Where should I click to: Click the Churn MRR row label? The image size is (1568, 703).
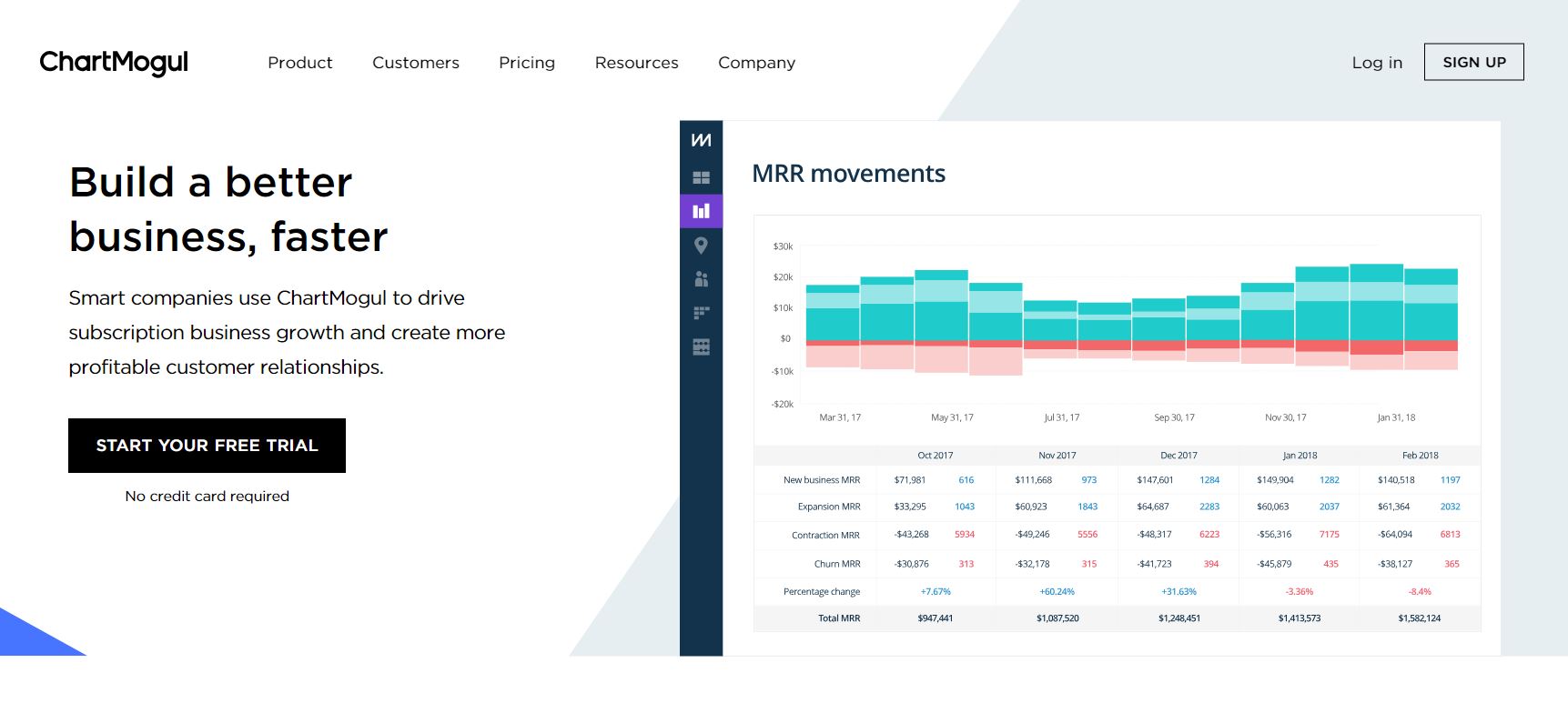point(837,564)
